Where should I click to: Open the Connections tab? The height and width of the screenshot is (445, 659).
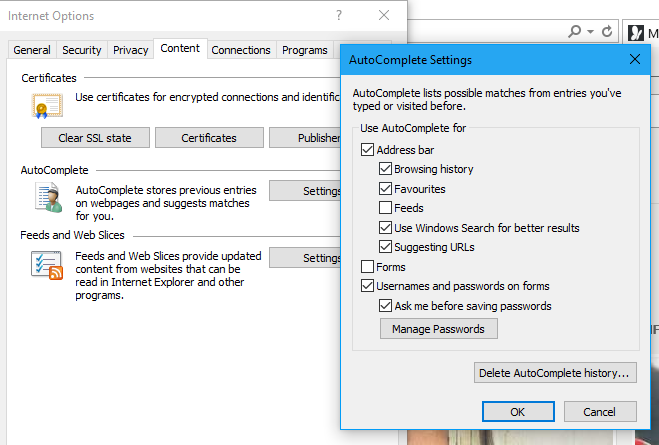pos(241,50)
